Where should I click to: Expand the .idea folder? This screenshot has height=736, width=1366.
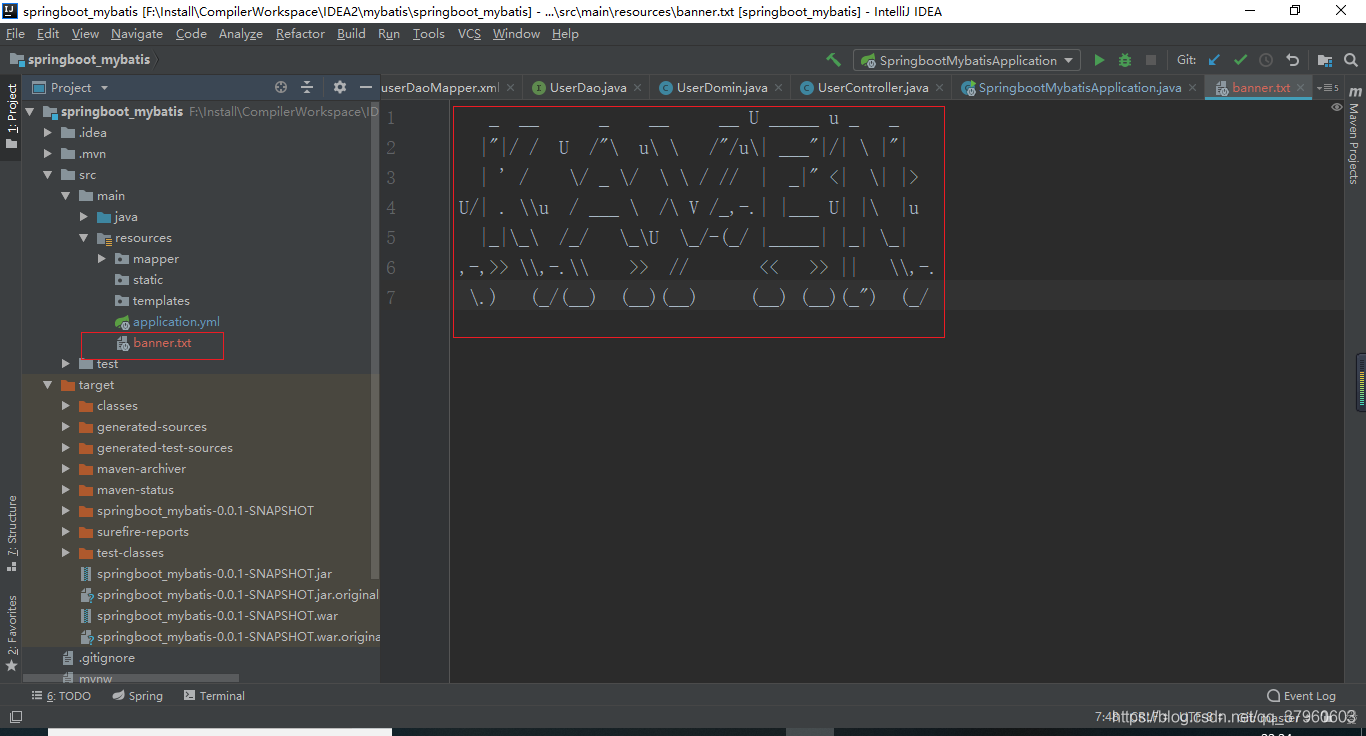tap(48, 133)
